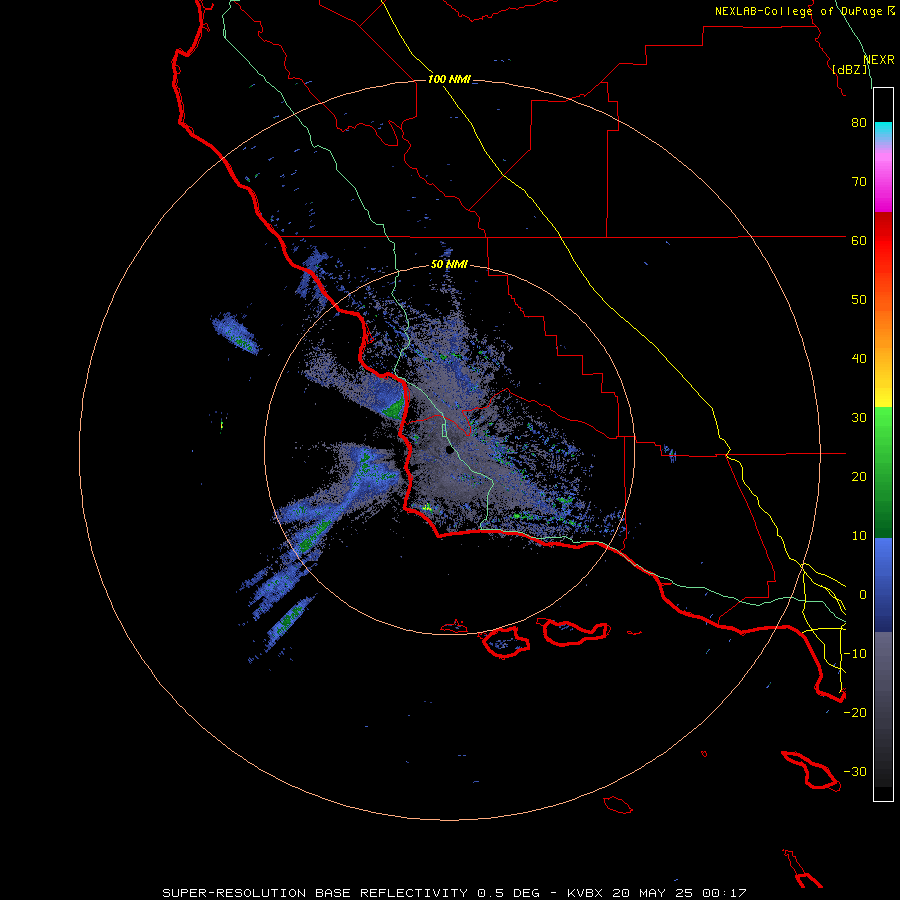Click the -10 value on the dBZ scale
The width and height of the screenshot is (900, 900).
[855, 654]
